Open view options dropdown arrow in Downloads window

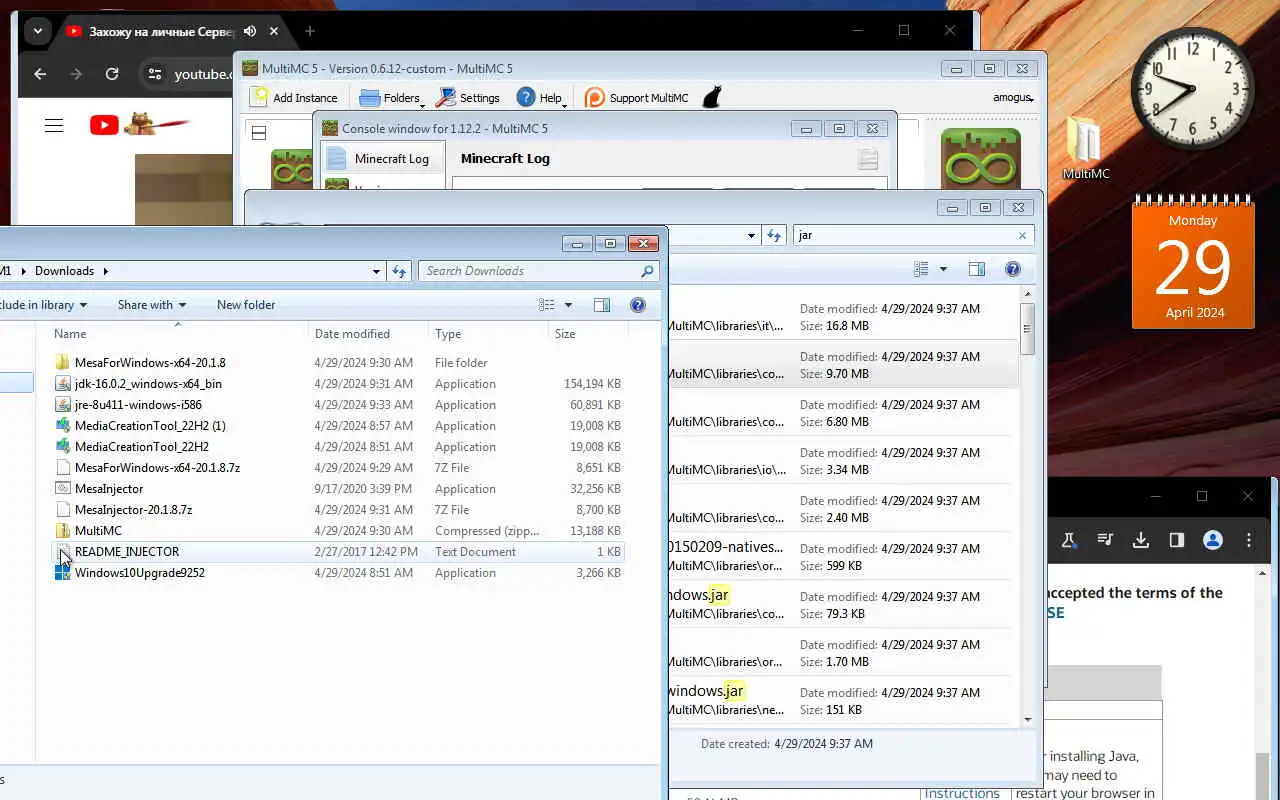pyautogui.click(x=568, y=305)
